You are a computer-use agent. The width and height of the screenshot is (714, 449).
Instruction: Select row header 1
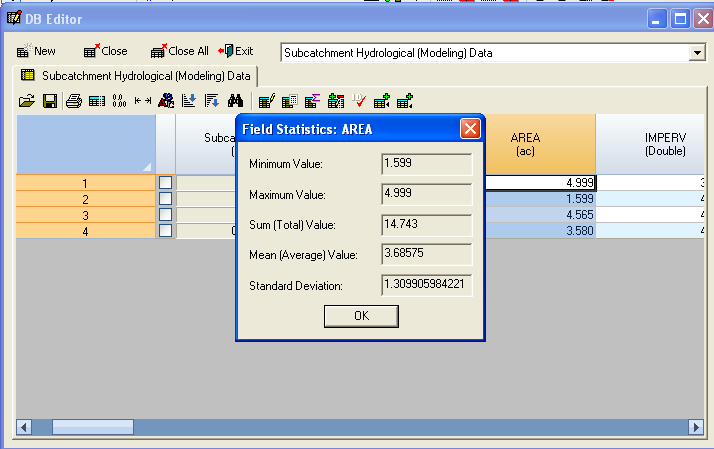coord(86,183)
